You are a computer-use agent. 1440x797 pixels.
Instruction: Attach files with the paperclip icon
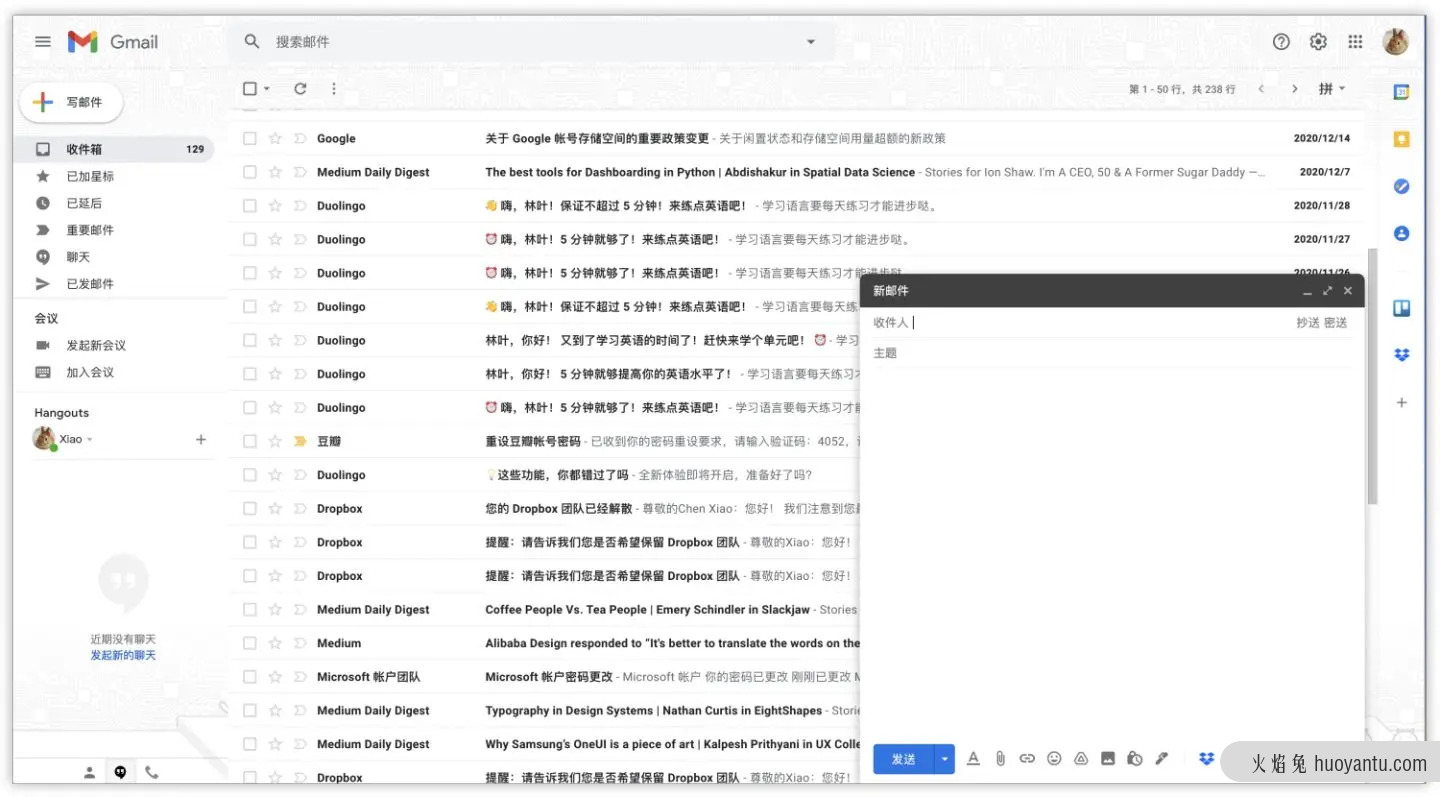1000,759
